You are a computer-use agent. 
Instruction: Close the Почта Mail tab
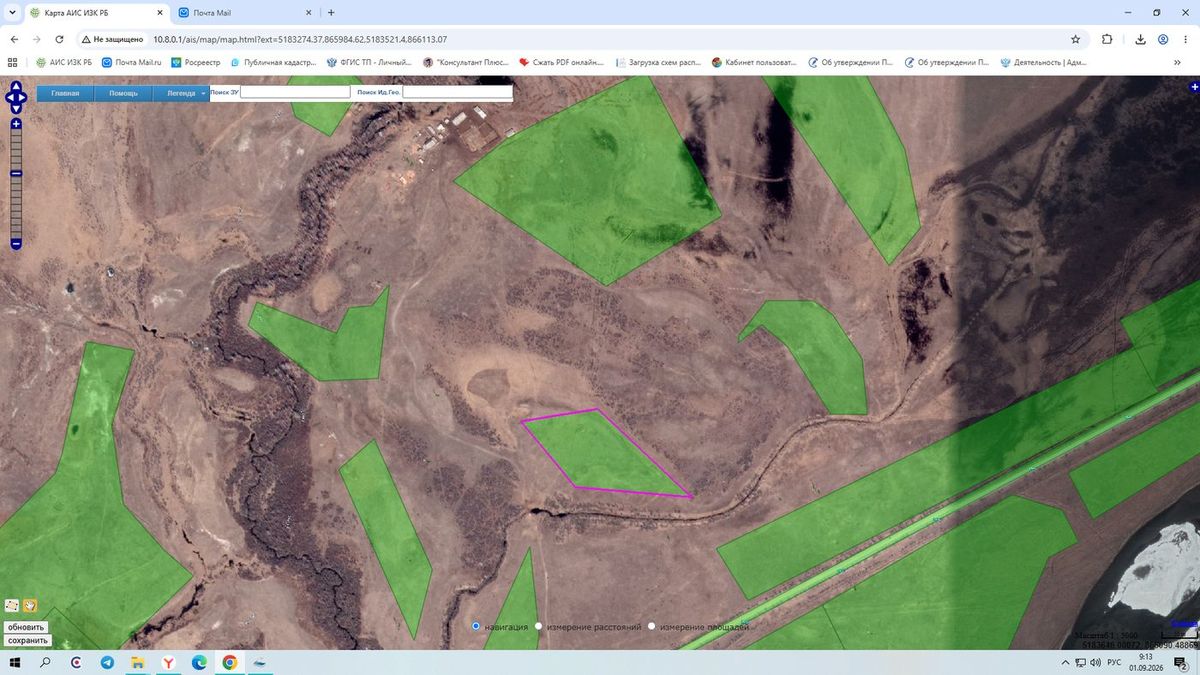(x=307, y=12)
